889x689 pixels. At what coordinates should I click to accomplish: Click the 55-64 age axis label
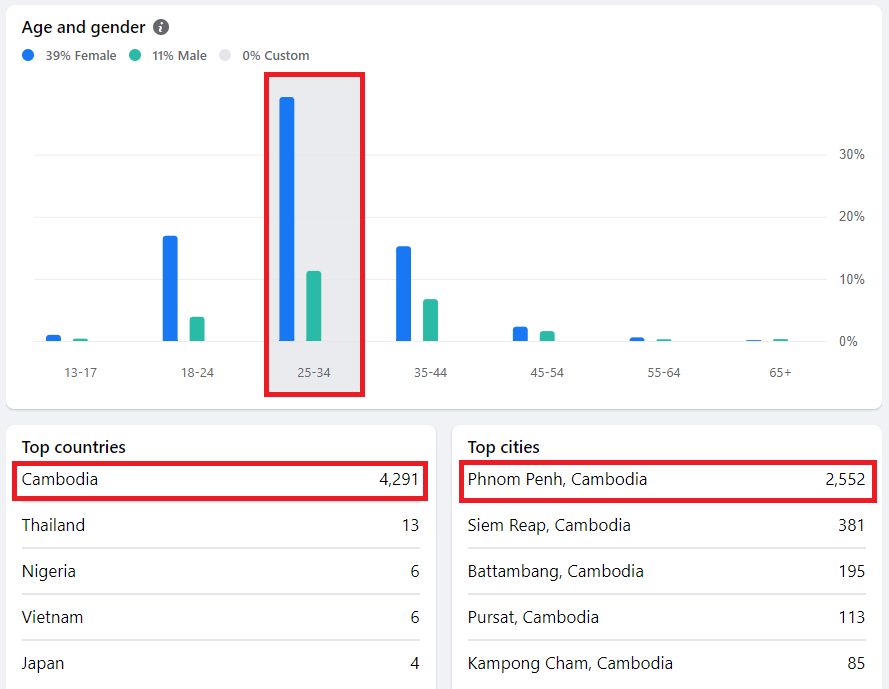pyautogui.click(x=663, y=373)
